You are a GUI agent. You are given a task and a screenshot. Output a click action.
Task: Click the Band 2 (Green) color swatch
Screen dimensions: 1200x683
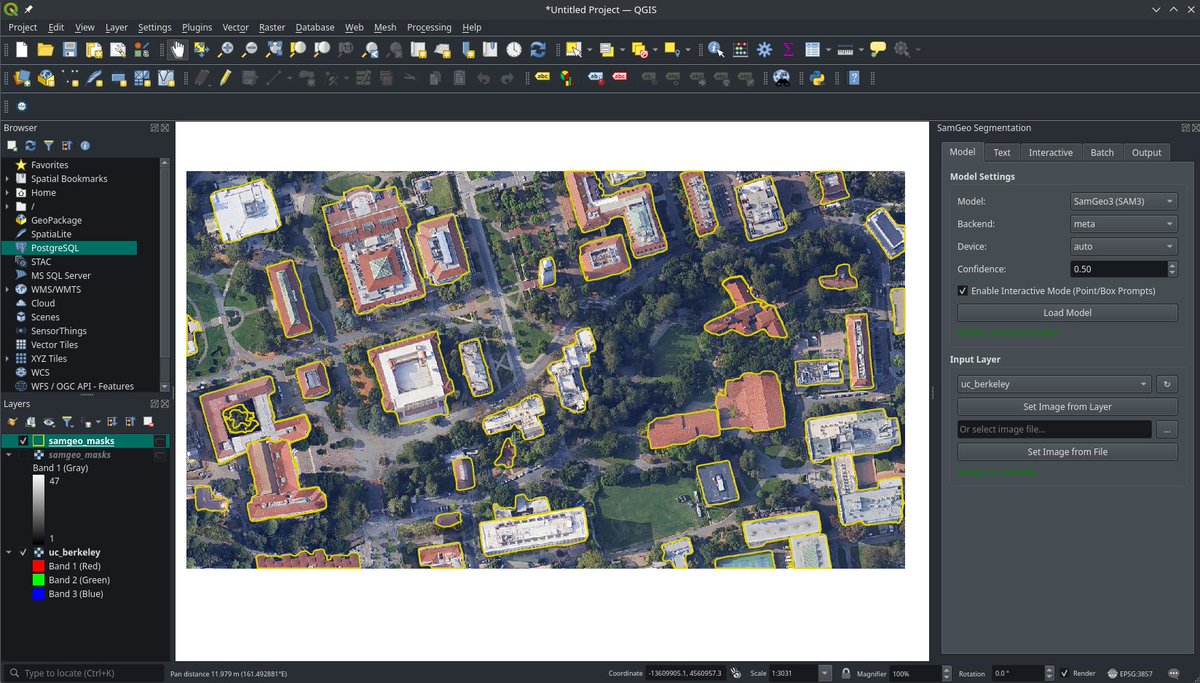(x=38, y=580)
